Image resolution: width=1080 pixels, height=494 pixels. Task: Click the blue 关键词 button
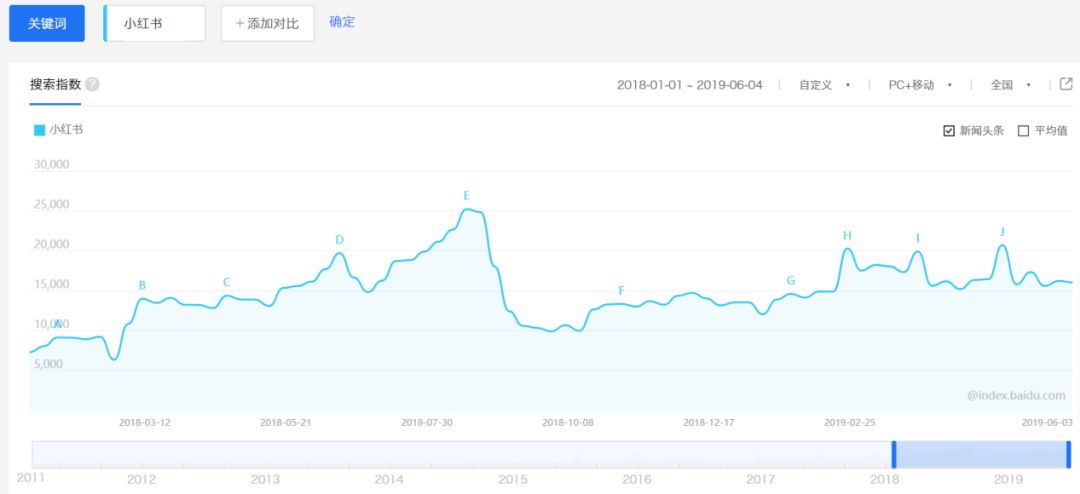(47, 23)
